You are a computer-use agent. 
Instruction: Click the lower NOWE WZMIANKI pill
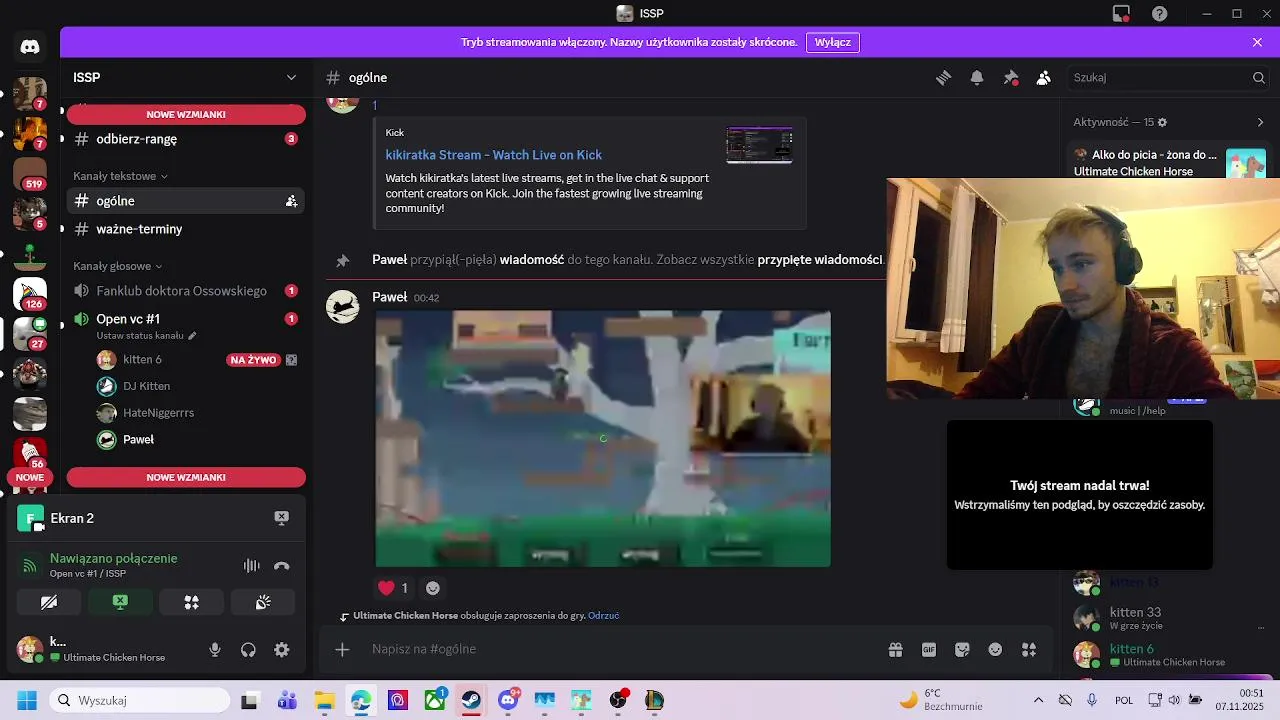tap(186, 478)
